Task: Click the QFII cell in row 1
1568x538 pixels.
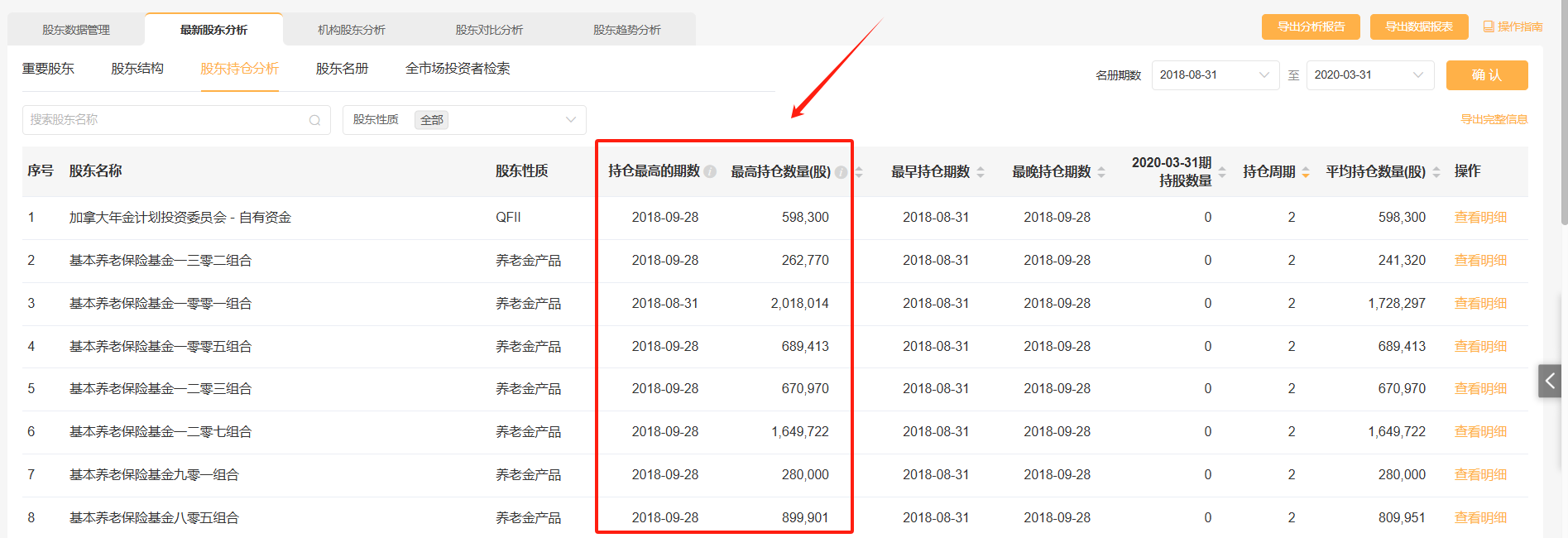Action: pos(508,218)
